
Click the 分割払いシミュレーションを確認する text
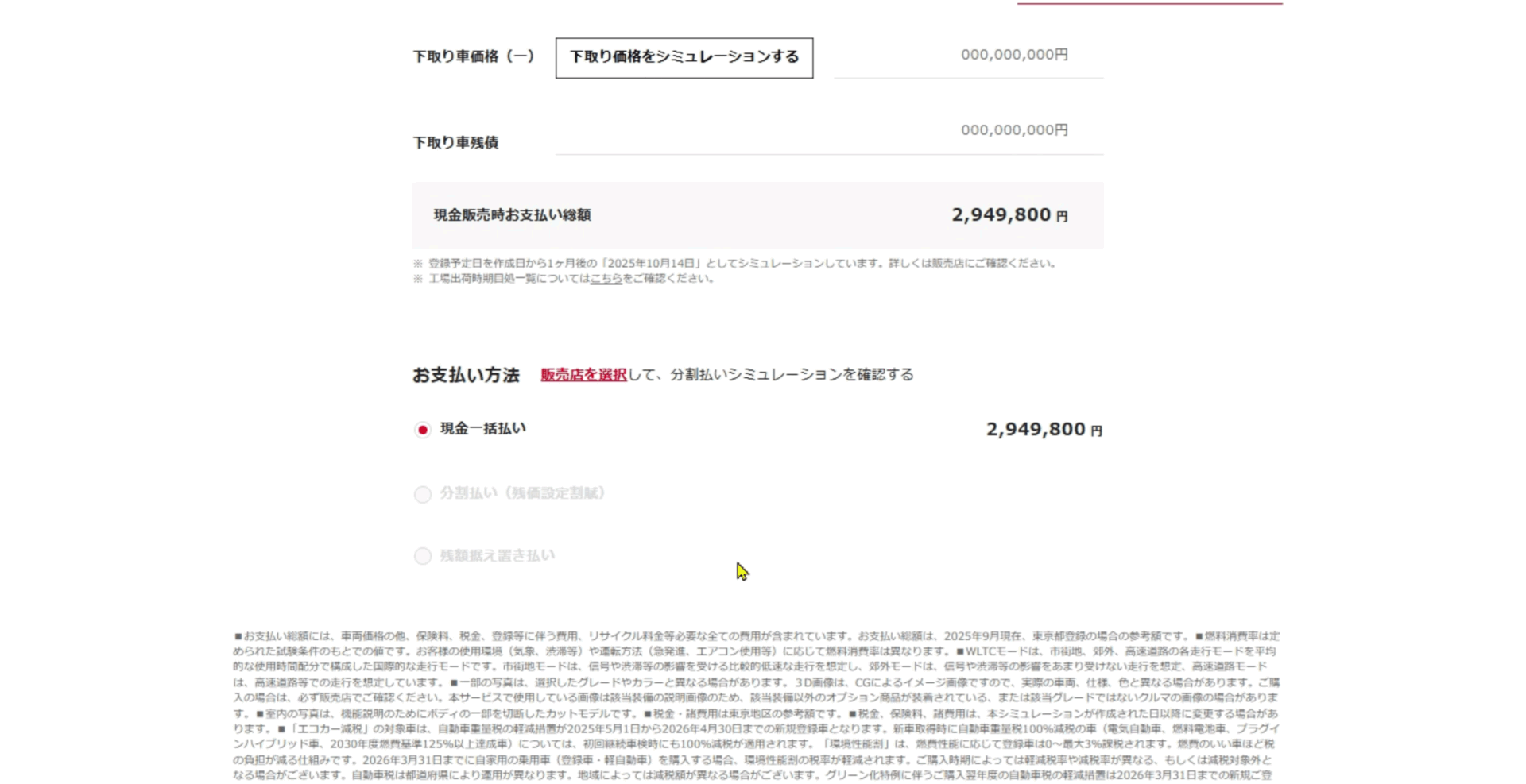click(791, 375)
